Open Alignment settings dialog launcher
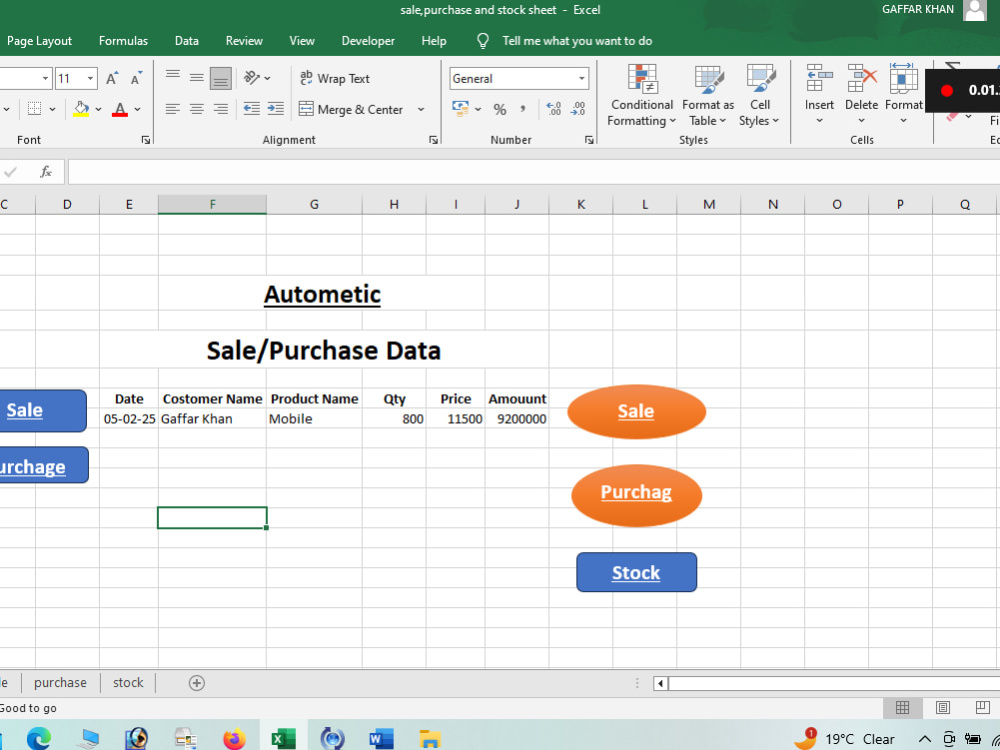Screen dimensions: 1000x750 click(x=434, y=140)
